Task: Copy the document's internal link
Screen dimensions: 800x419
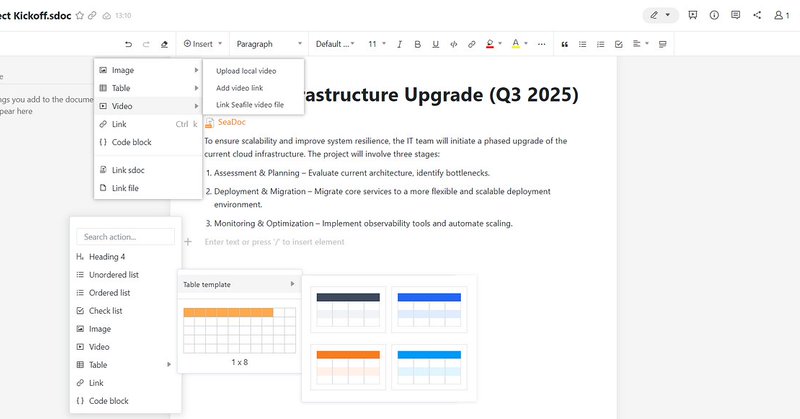Action: (x=92, y=16)
